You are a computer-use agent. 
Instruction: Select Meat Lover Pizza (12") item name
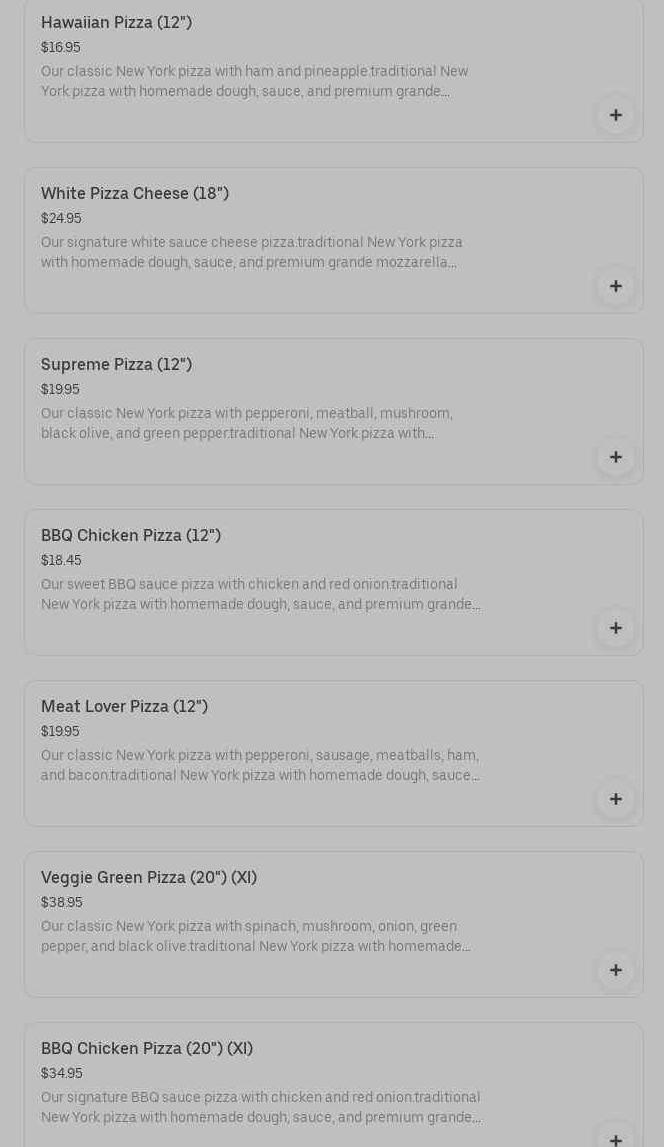pyautogui.click(x=124, y=707)
